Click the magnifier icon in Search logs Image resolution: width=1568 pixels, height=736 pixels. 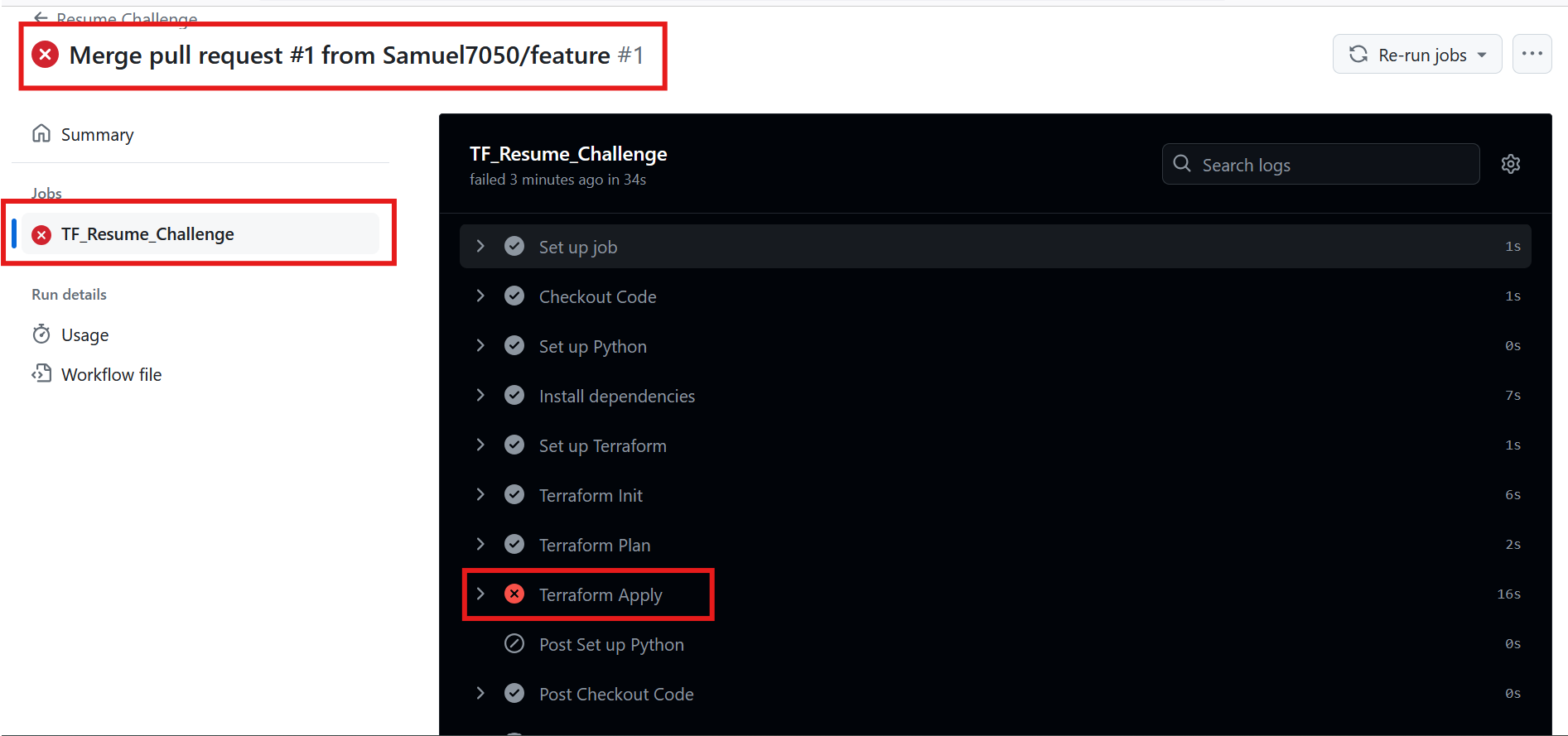pyautogui.click(x=1182, y=164)
